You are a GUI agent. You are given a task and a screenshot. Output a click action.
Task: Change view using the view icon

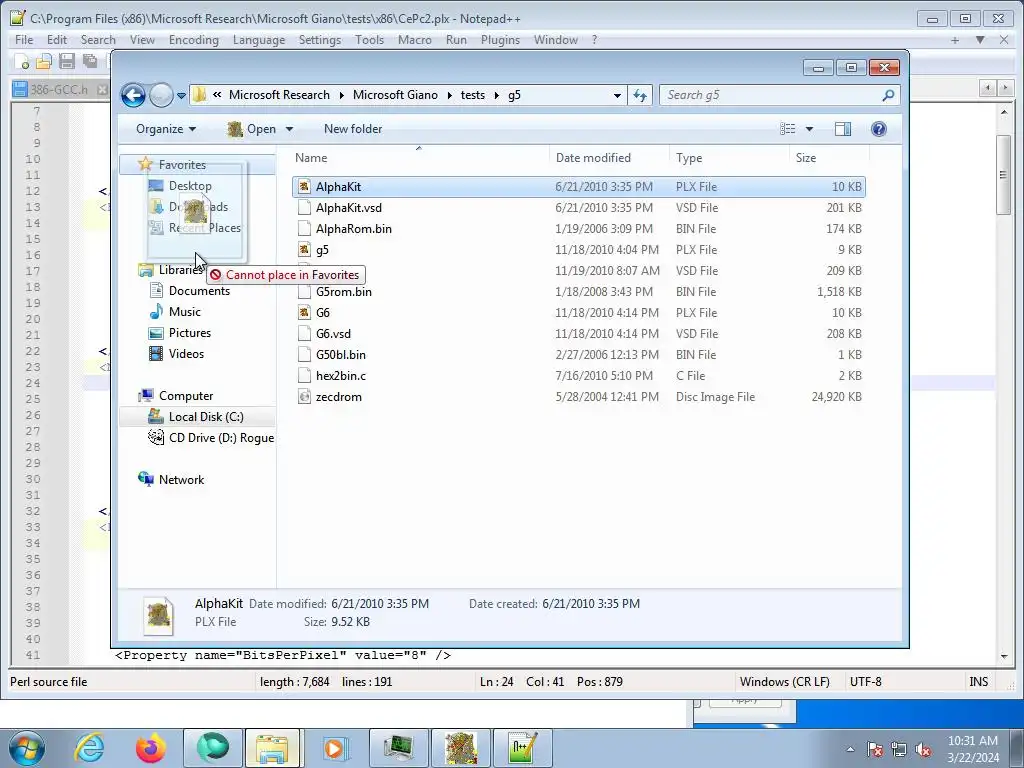click(x=788, y=129)
